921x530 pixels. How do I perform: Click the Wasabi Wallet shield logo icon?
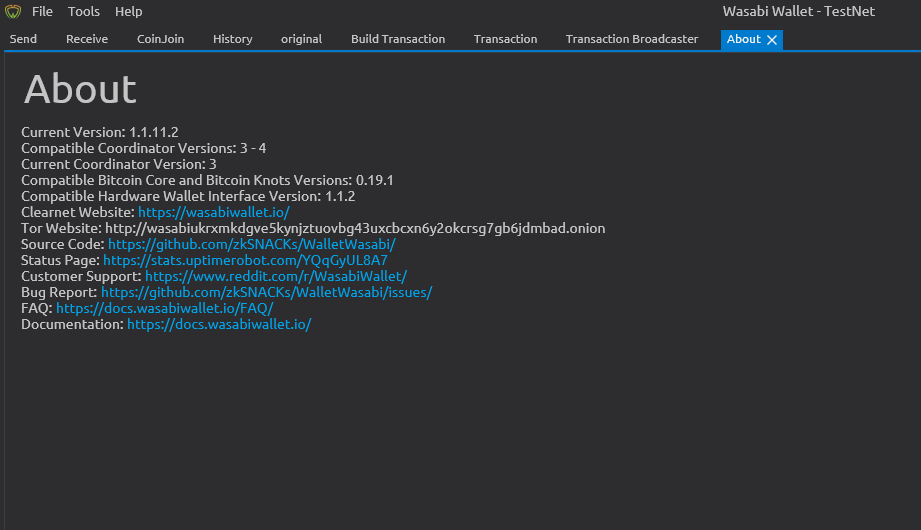13,11
